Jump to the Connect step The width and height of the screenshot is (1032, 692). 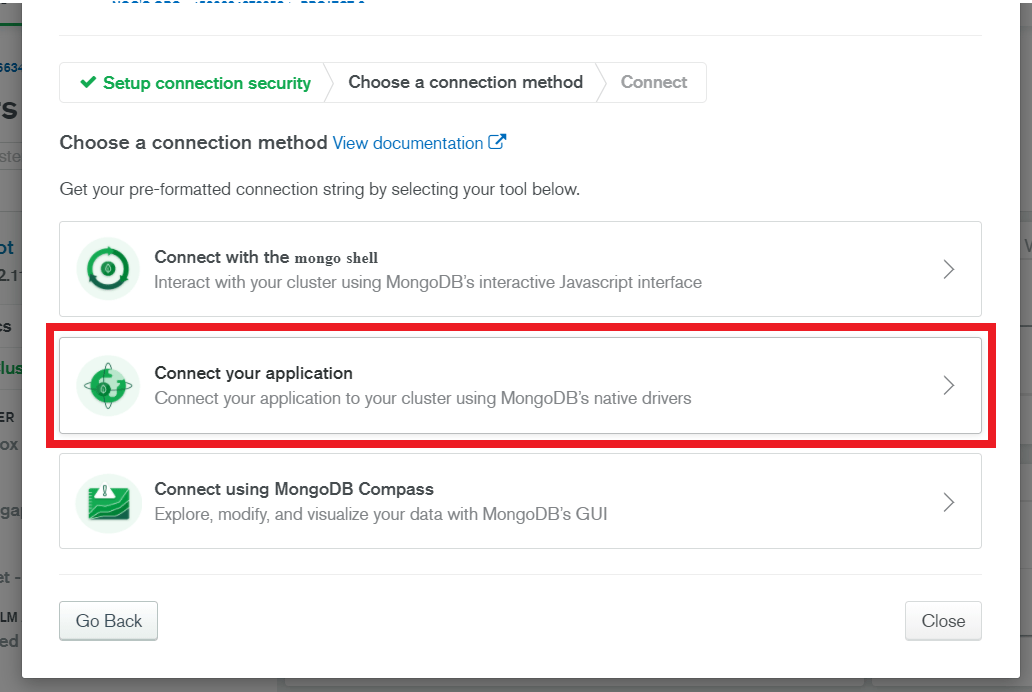[x=654, y=82]
